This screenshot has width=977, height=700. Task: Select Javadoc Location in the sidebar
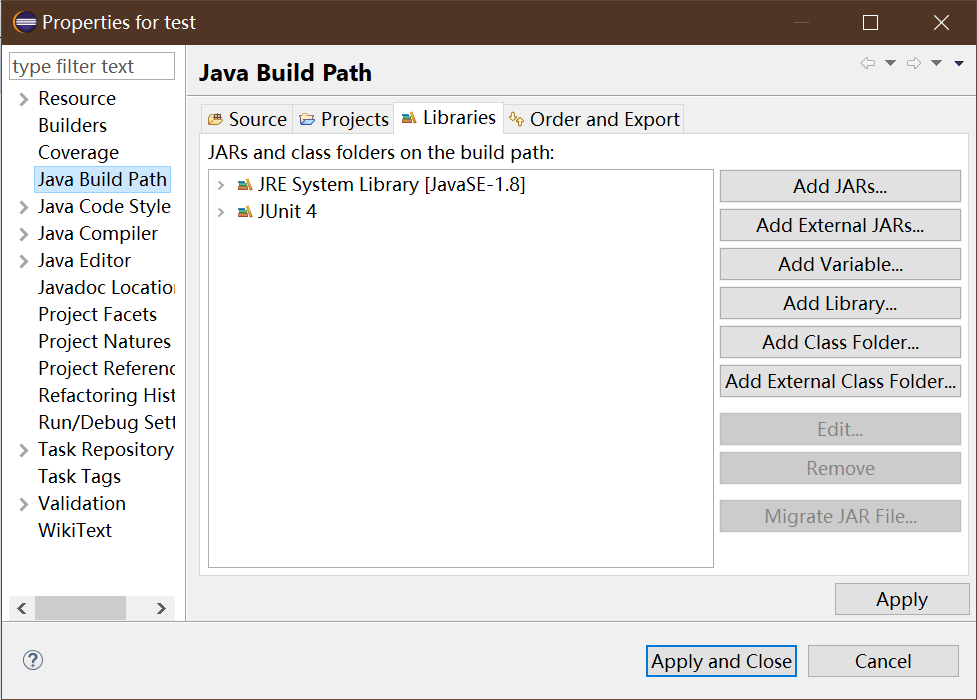(106, 287)
